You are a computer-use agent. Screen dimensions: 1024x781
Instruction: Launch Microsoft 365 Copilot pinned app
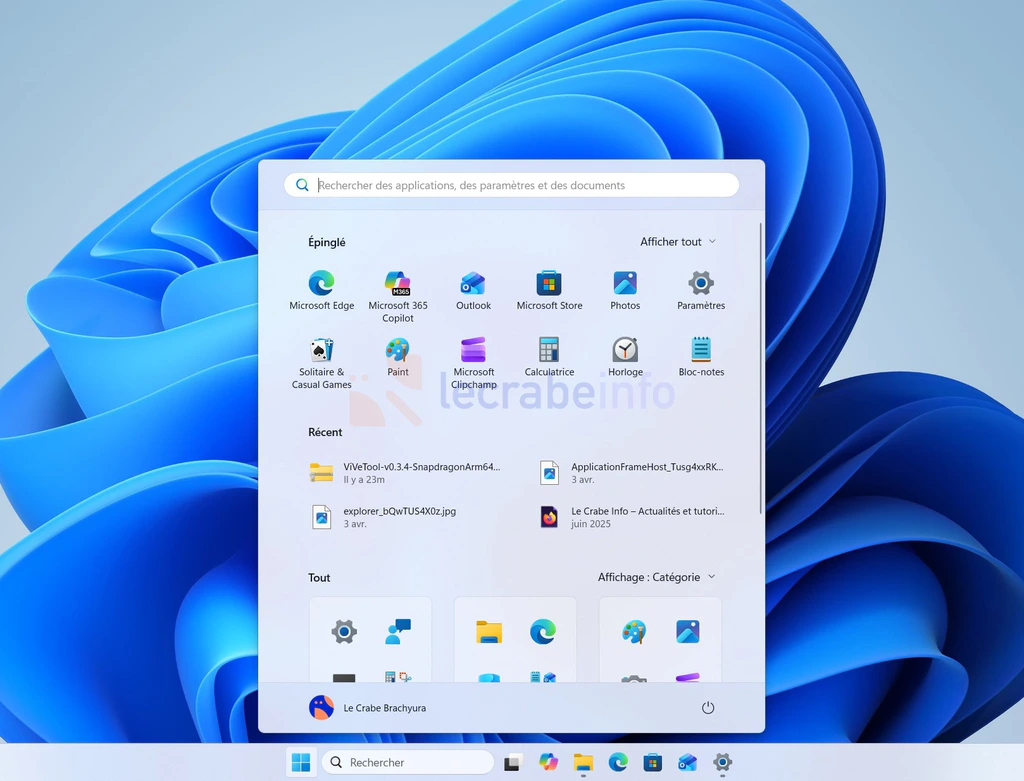point(398,296)
